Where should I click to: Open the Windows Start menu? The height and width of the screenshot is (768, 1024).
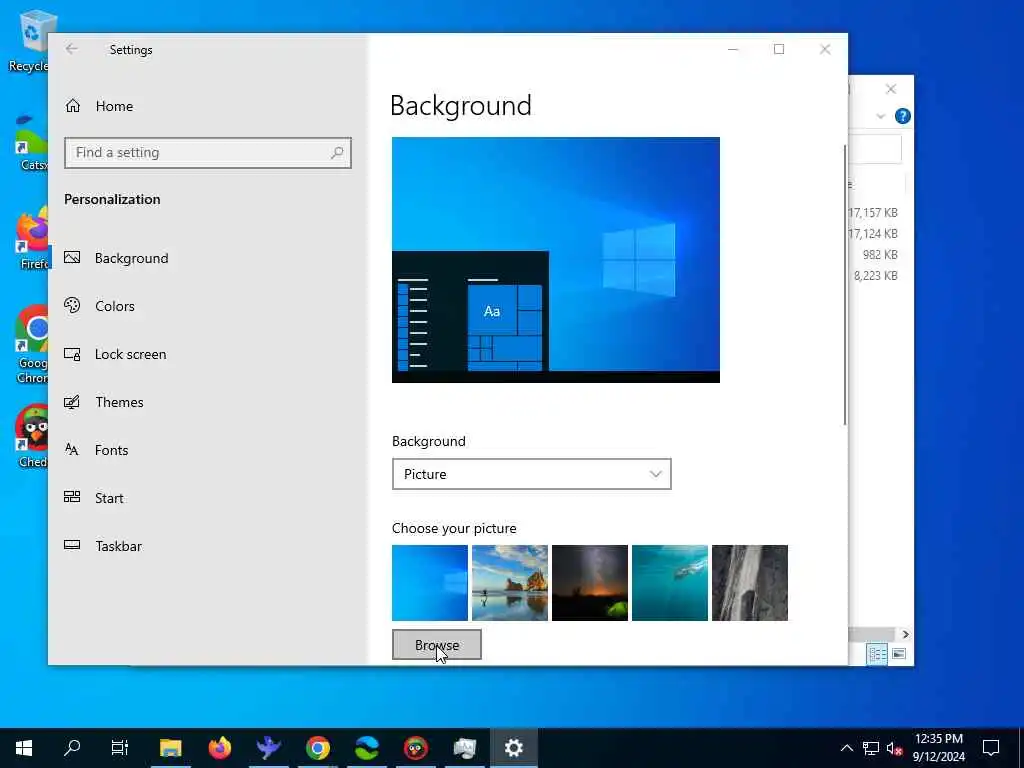click(x=24, y=748)
